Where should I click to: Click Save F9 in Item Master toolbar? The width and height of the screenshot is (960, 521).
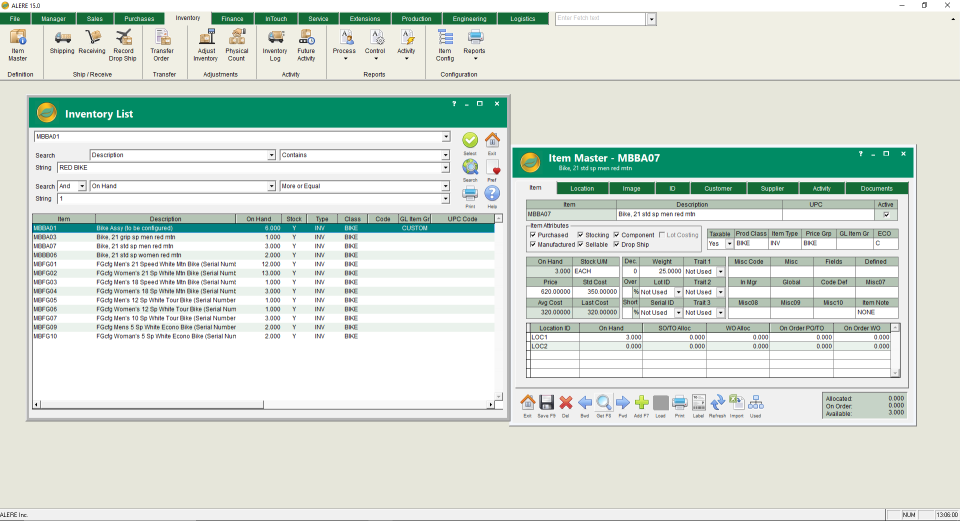[546, 404]
